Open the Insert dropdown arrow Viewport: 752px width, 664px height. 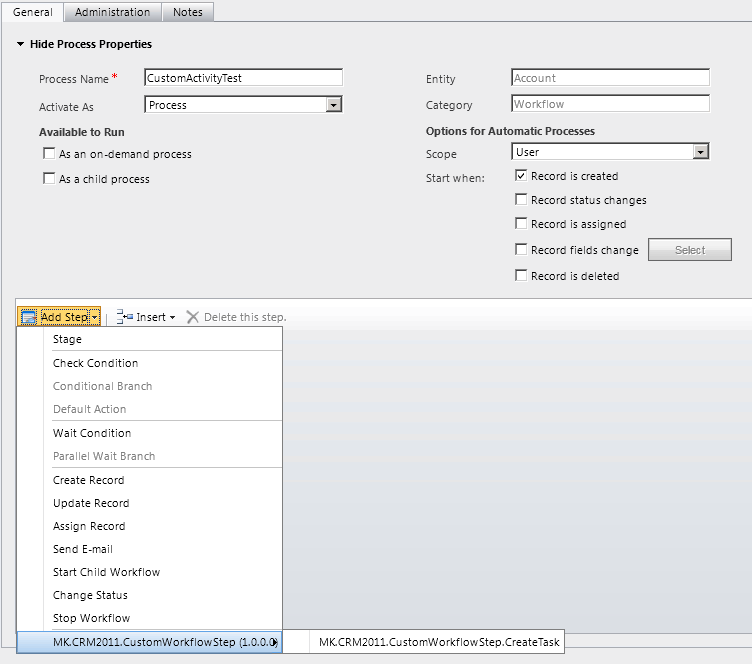click(x=173, y=317)
